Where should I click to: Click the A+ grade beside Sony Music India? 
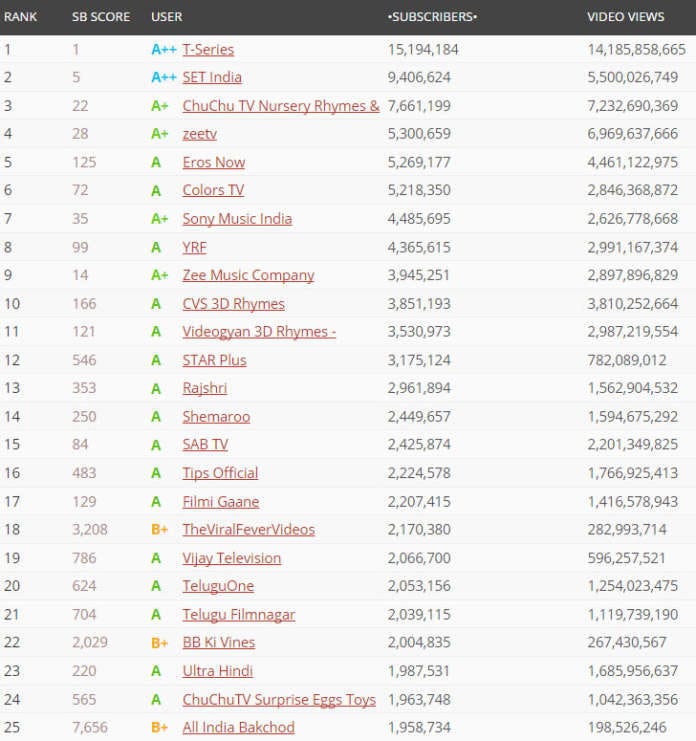(x=160, y=219)
